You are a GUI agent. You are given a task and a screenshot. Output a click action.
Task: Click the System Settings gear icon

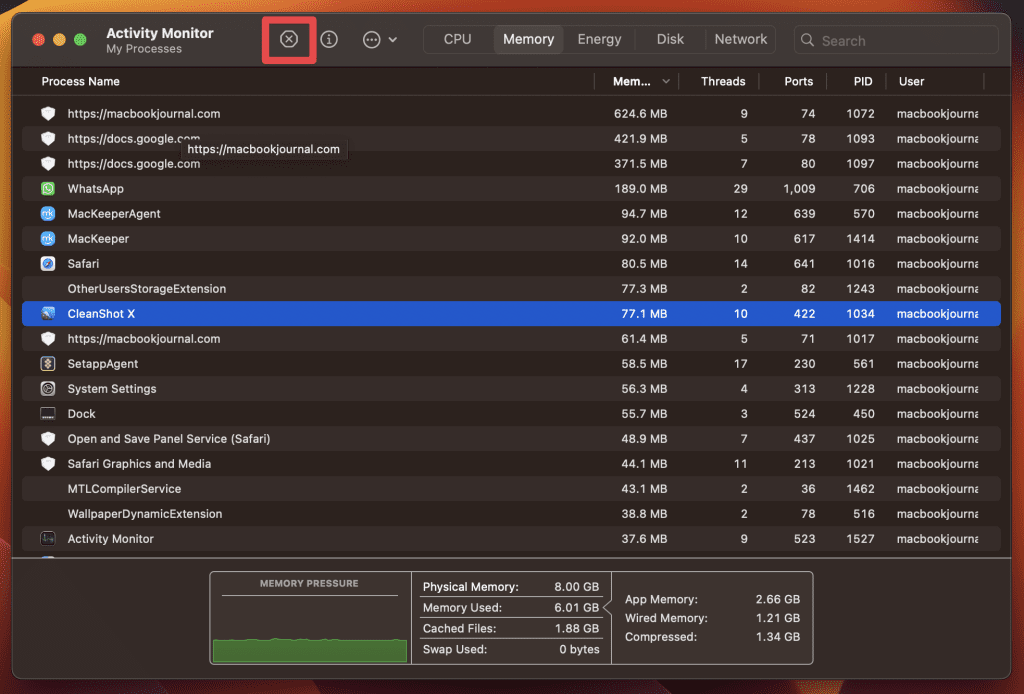(48, 389)
